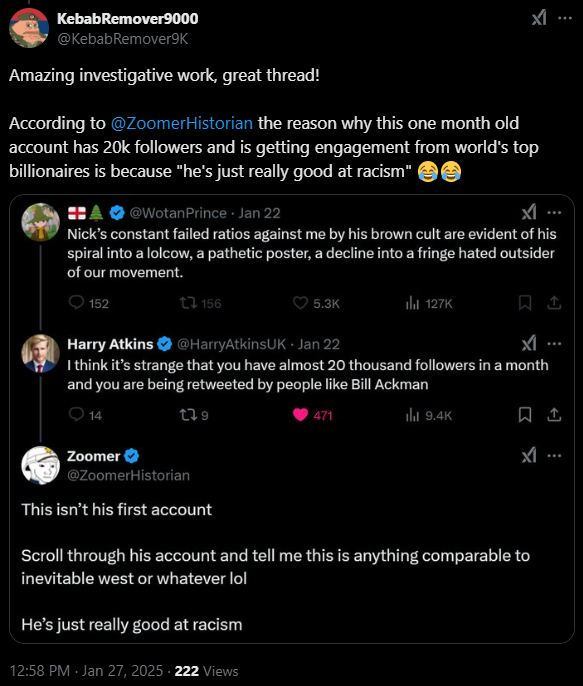
Task: Bookmark Harry Atkins' tweet
Action: [525, 415]
